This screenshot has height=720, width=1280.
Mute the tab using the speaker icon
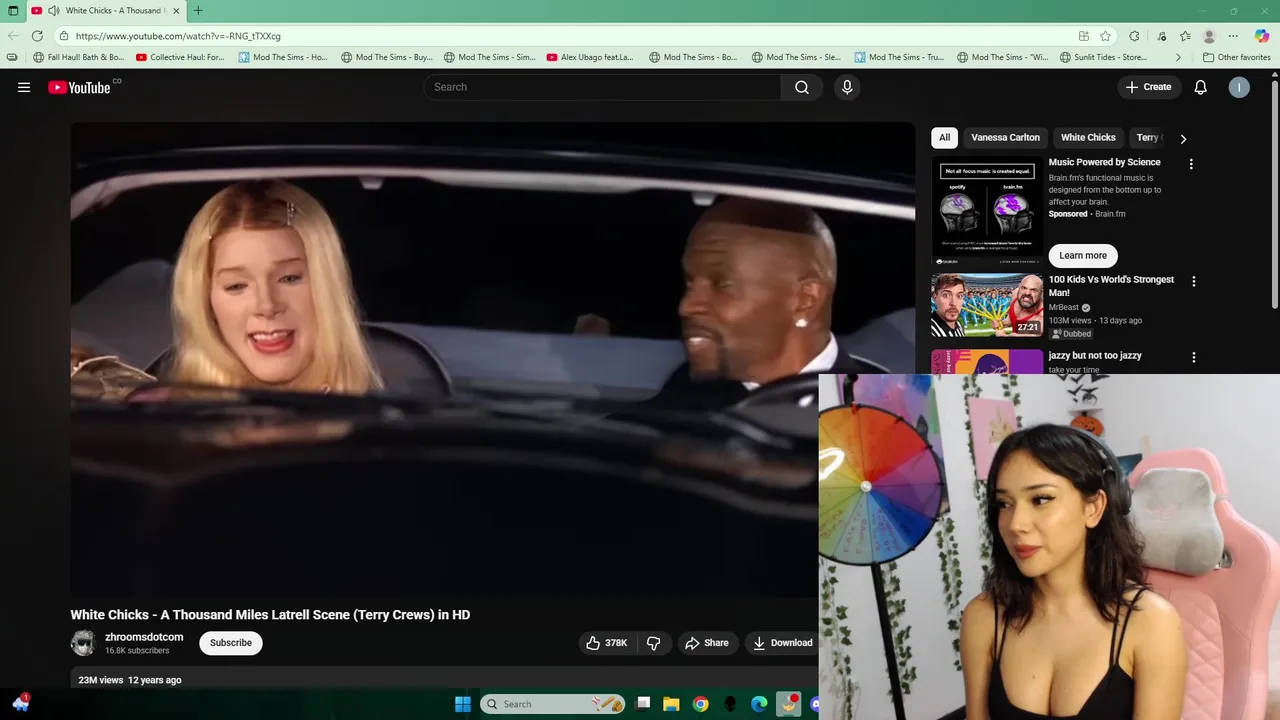[52, 10]
